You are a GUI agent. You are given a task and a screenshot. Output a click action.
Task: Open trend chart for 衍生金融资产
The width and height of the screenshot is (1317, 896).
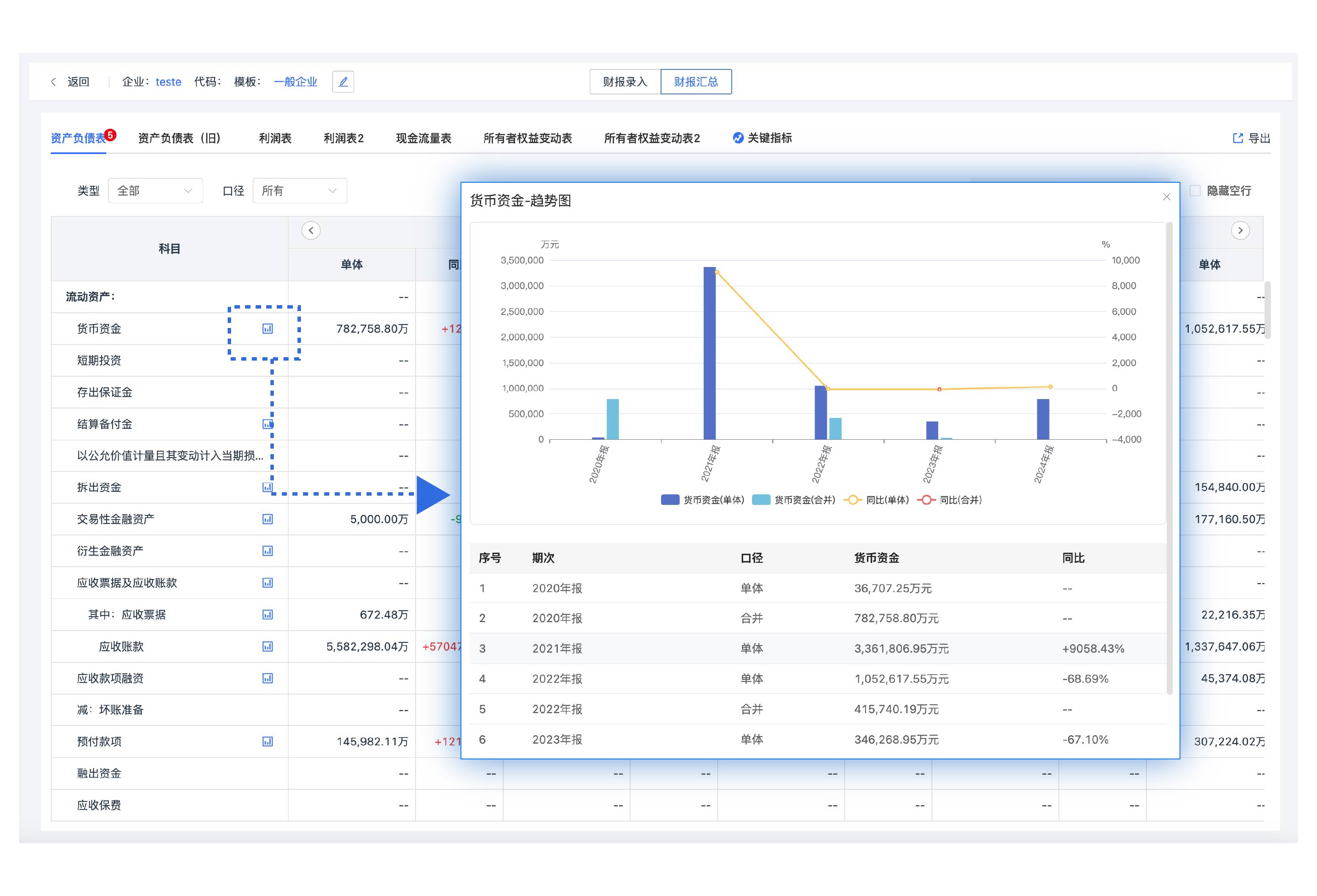click(267, 551)
